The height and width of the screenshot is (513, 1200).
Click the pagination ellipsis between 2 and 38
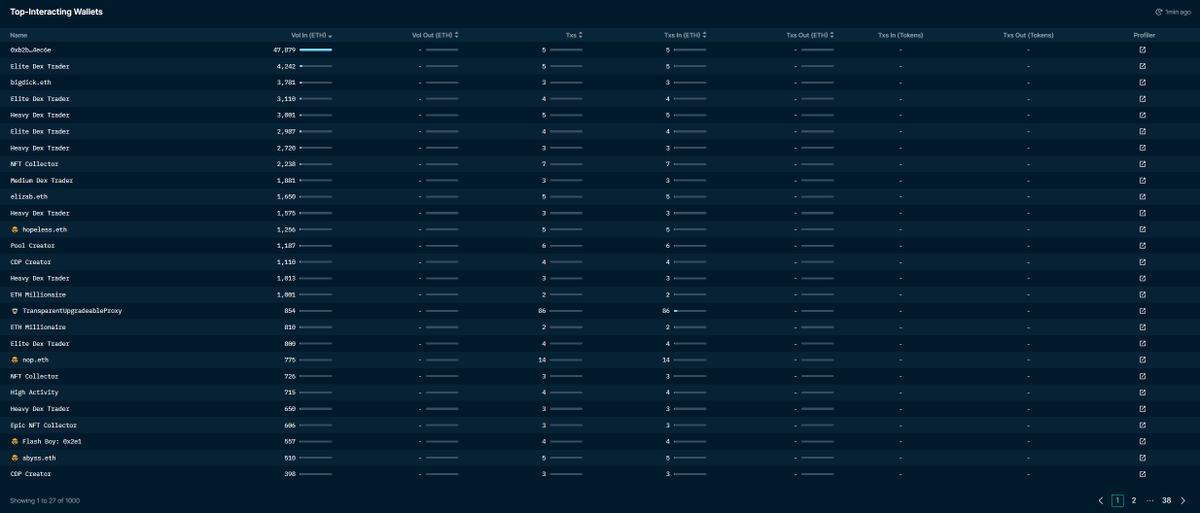coord(1150,500)
